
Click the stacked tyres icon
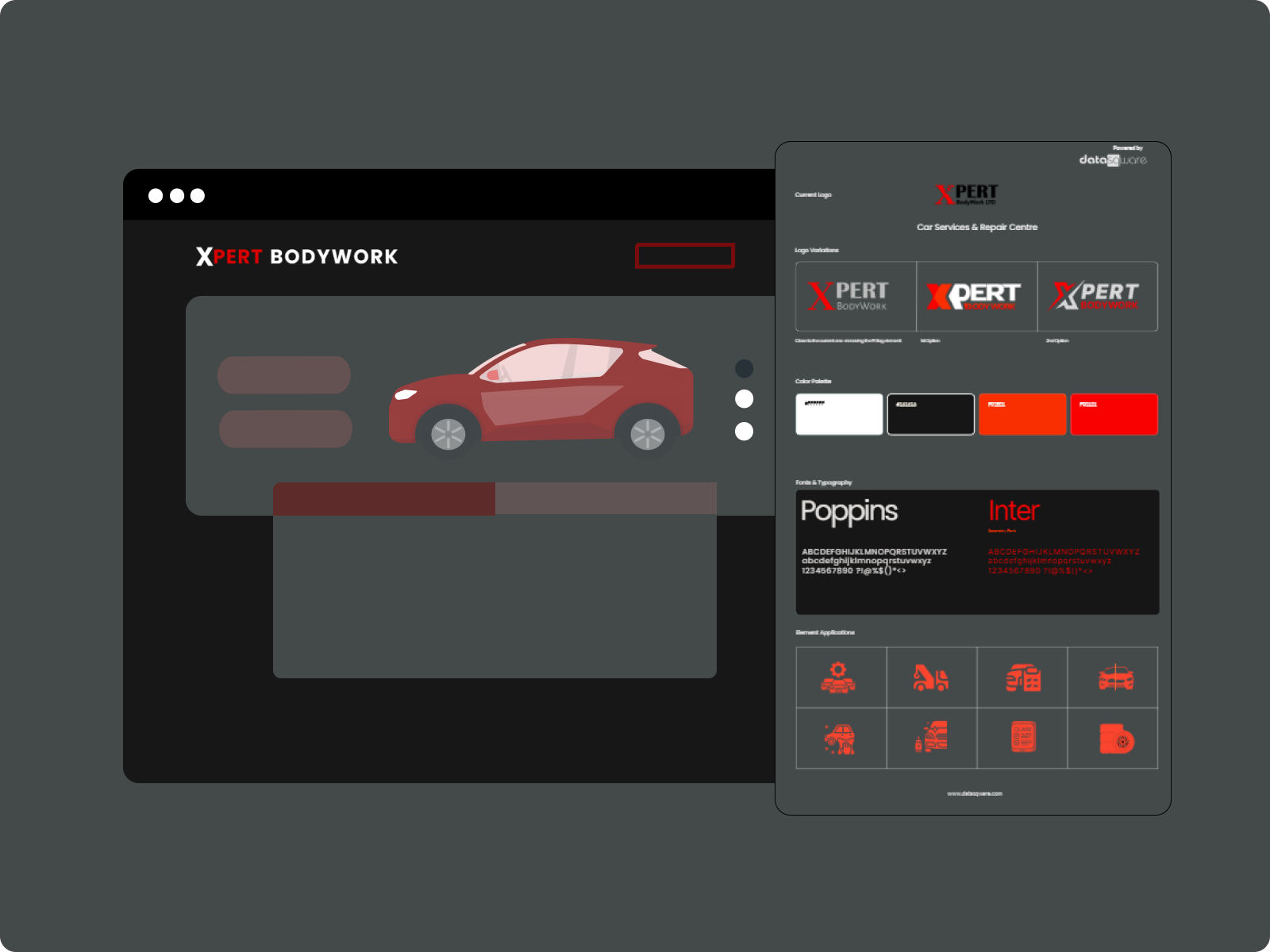click(1116, 739)
